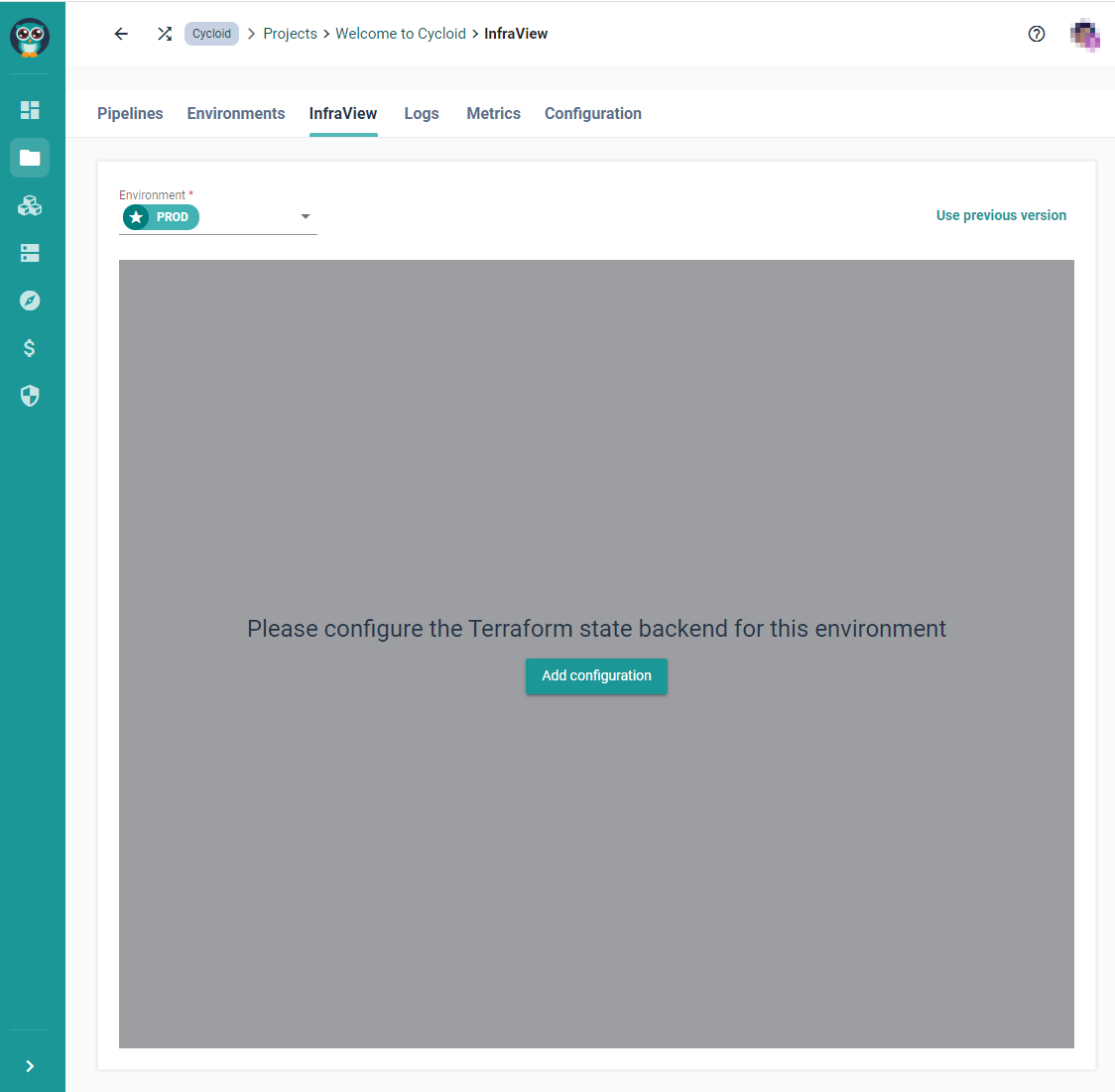Screen dimensions: 1115x1092
Task: Select the PROD environment chip
Action: click(161, 217)
